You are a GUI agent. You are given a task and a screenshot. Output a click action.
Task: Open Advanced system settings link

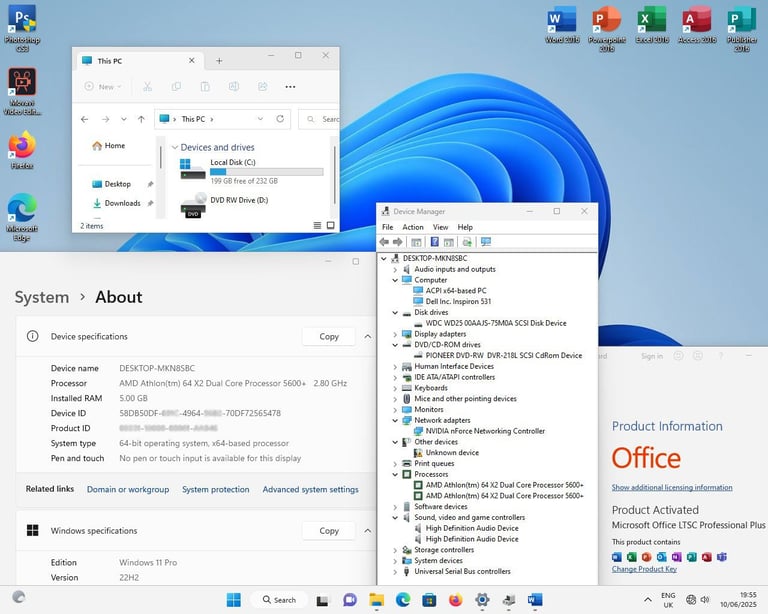pos(311,489)
